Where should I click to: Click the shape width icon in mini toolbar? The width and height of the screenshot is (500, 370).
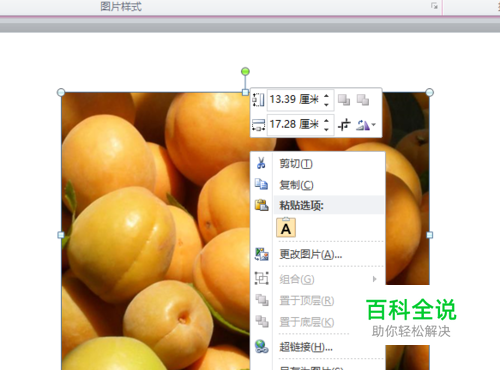[x=258, y=125]
